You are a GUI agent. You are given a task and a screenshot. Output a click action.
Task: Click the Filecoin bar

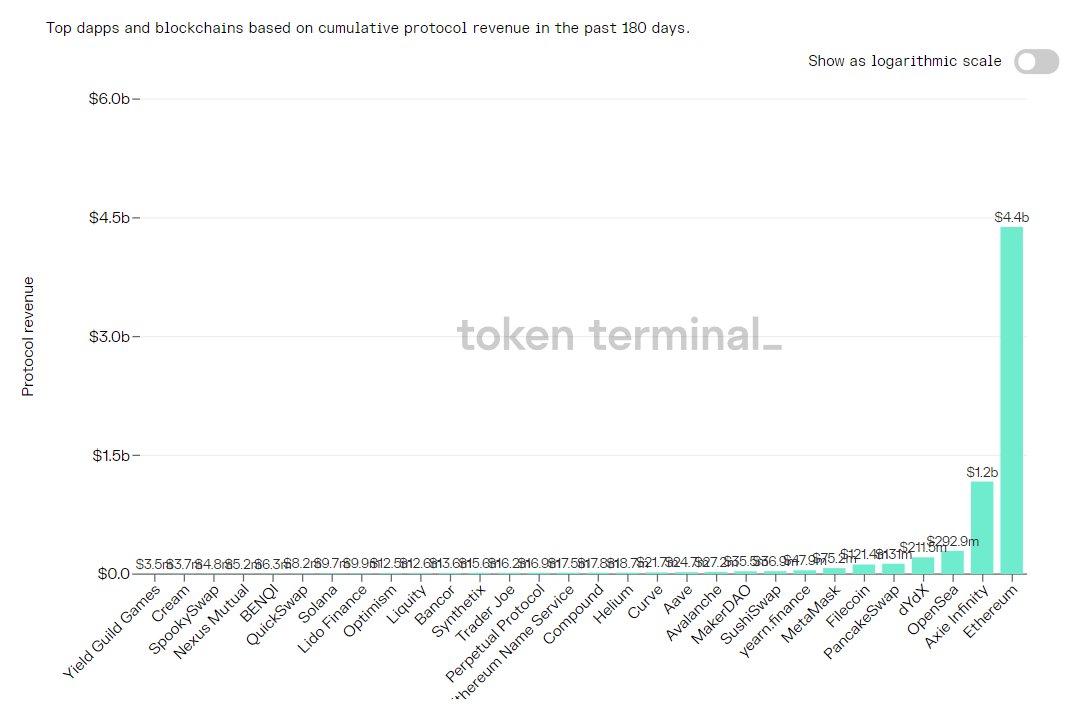863,569
